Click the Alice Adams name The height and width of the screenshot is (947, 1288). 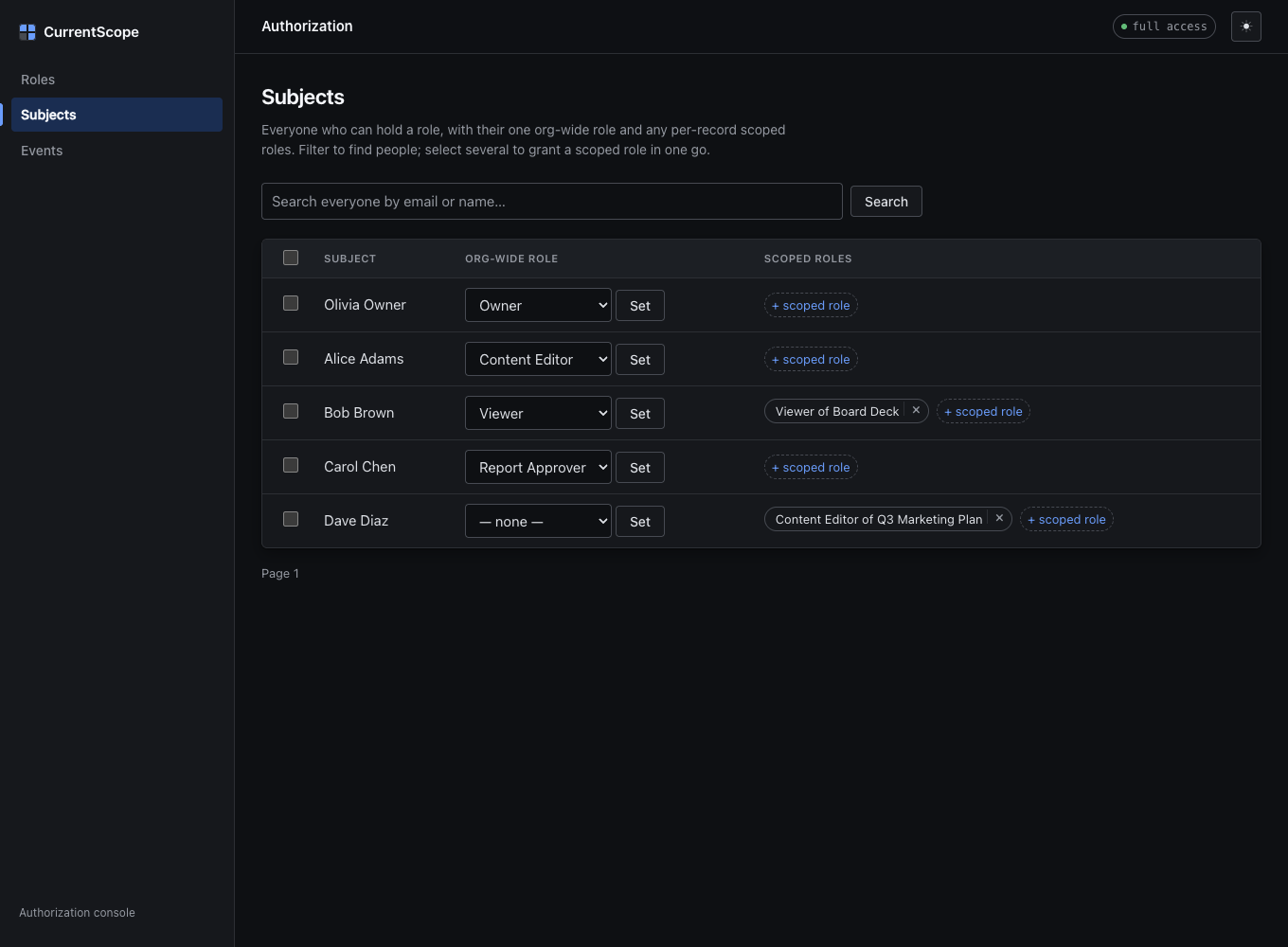[x=364, y=359]
